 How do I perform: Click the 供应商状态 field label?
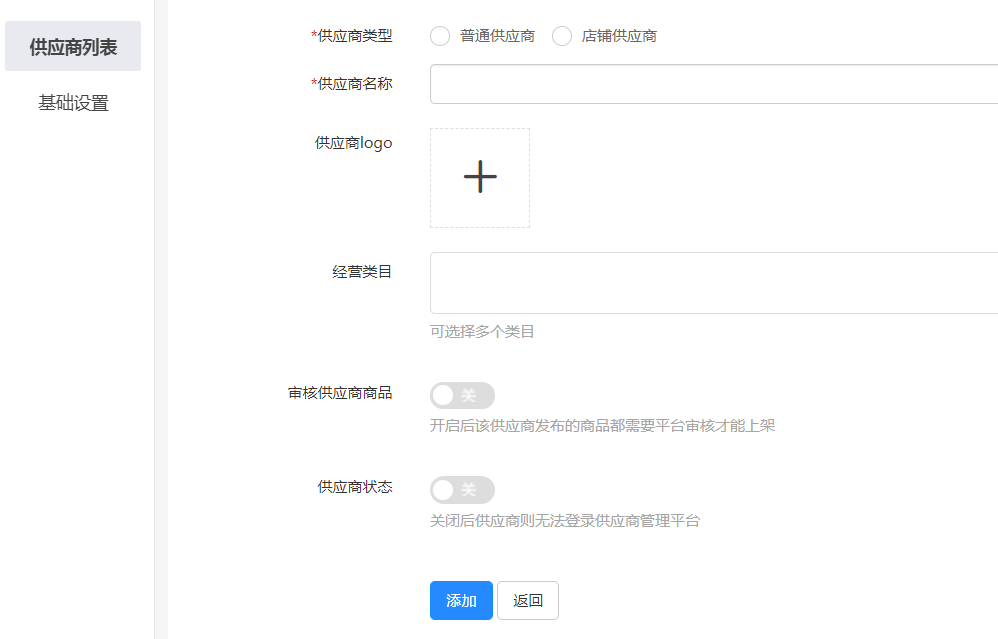[x=355, y=487]
